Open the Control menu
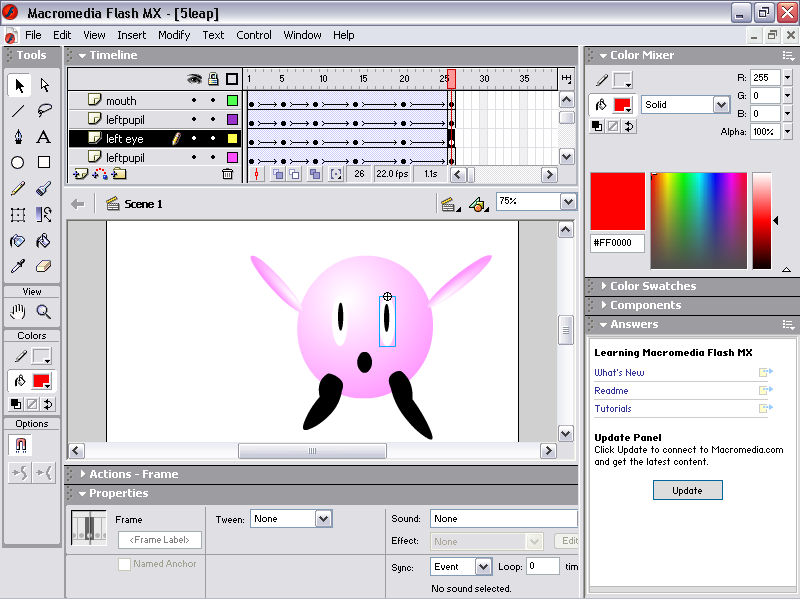Viewport: 800px width, 600px height. pos(254,35)
